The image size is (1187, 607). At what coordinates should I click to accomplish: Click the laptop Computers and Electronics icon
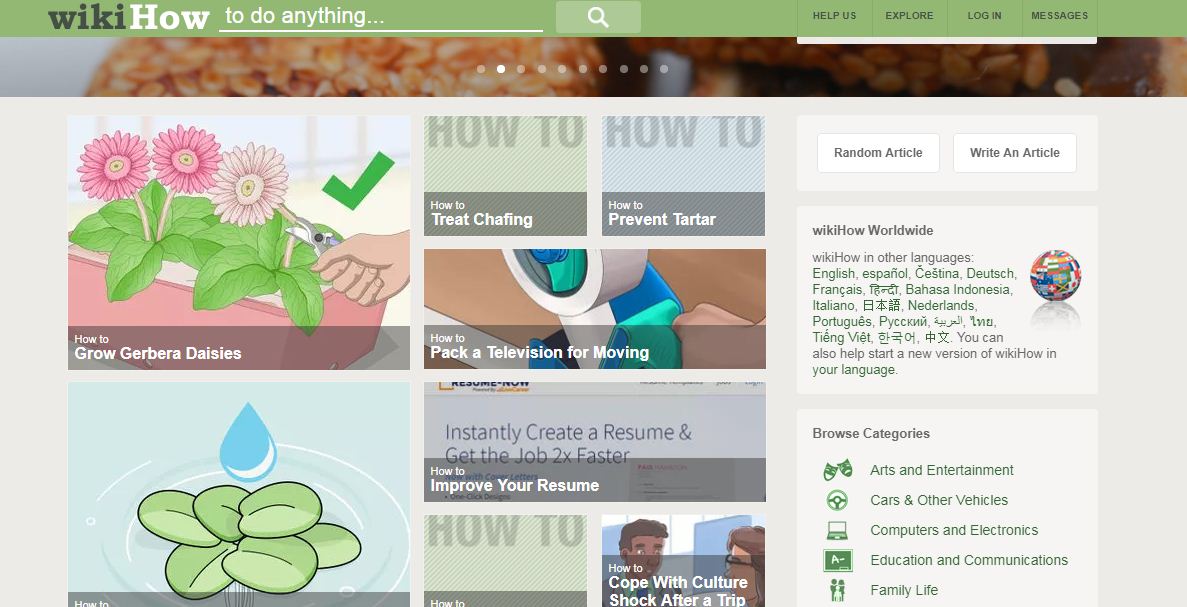pyautogui.click(x=837, y=531)
